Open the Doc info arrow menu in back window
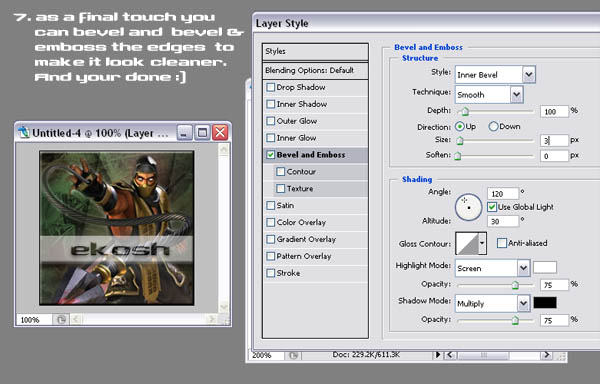This screenshot has height=384, width=600. click(438, 355)
